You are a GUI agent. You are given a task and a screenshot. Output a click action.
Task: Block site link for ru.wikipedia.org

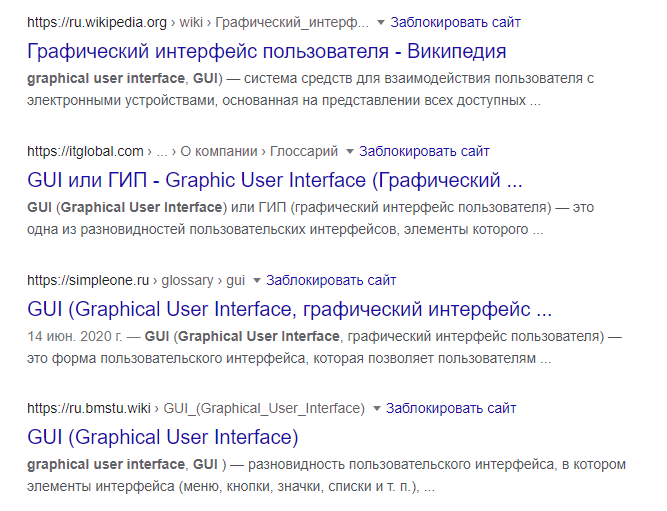click(456, 22)
